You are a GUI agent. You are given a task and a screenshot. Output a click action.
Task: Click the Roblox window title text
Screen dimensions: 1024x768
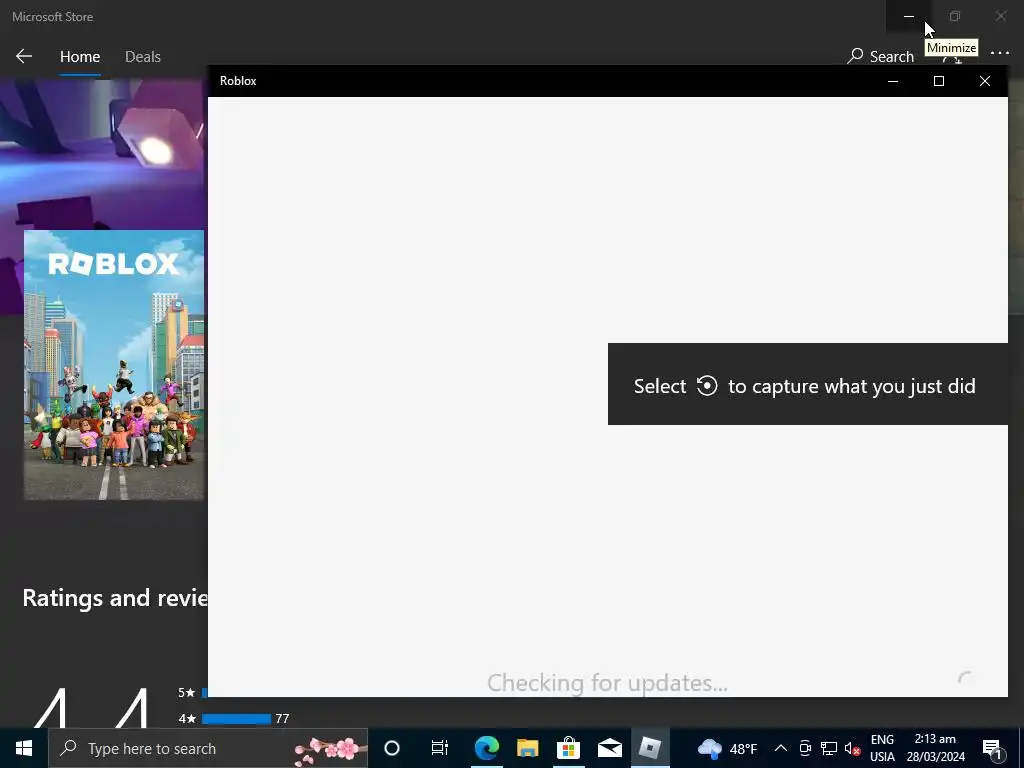tap(238, 81)
